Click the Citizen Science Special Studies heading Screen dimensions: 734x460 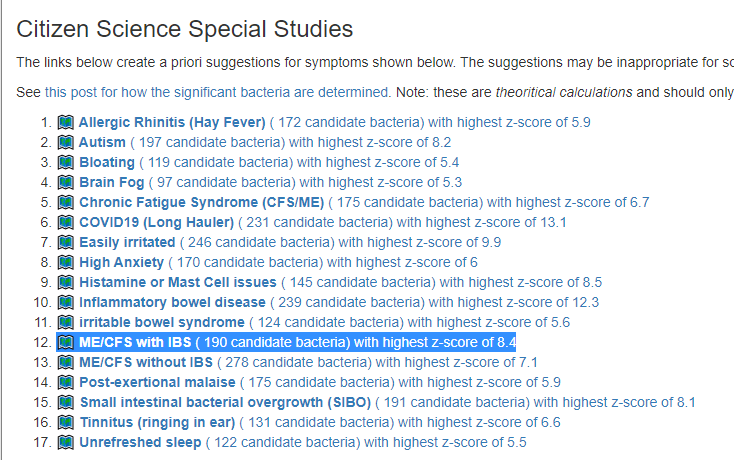[x=185, y=28]
